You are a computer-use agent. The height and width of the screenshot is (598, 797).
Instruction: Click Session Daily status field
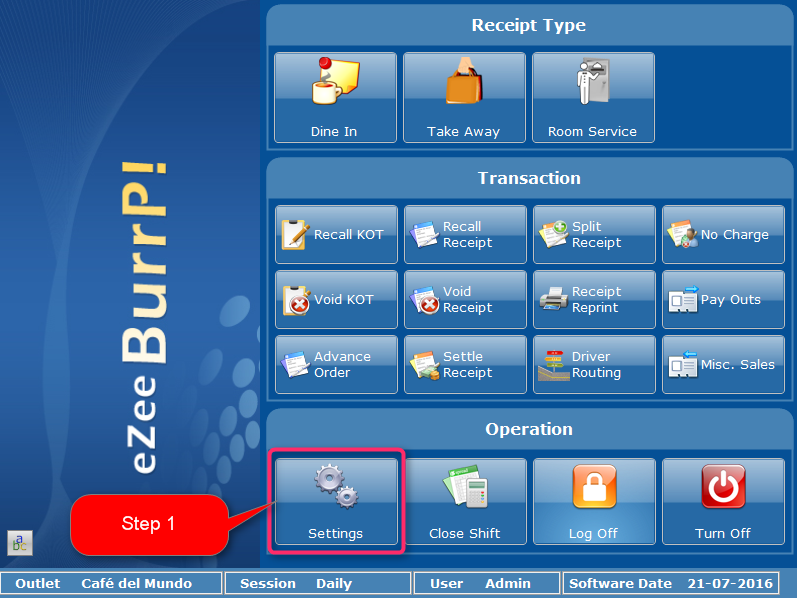(318, 583)
